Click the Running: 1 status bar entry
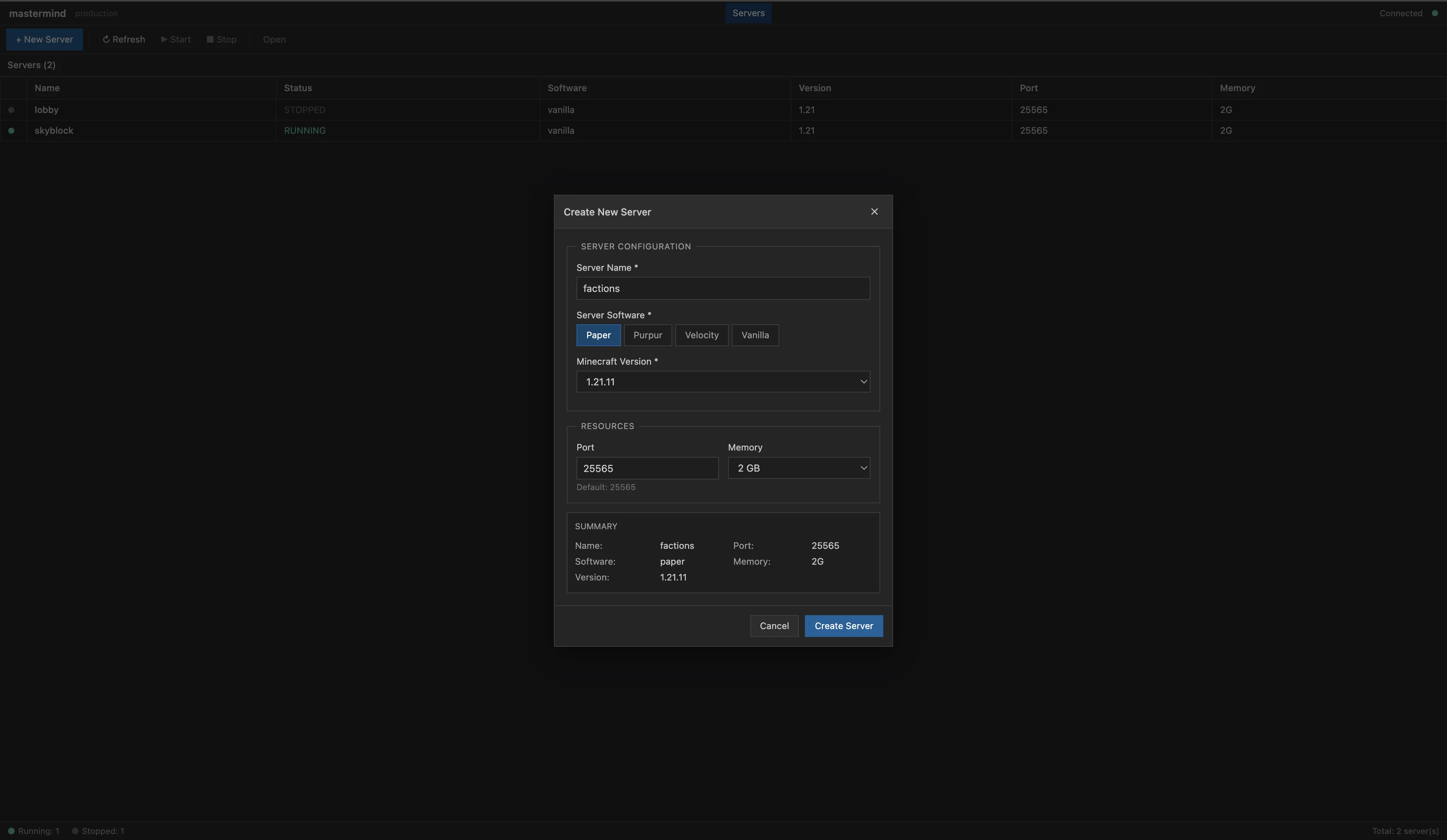 click(x=33, y=831)
